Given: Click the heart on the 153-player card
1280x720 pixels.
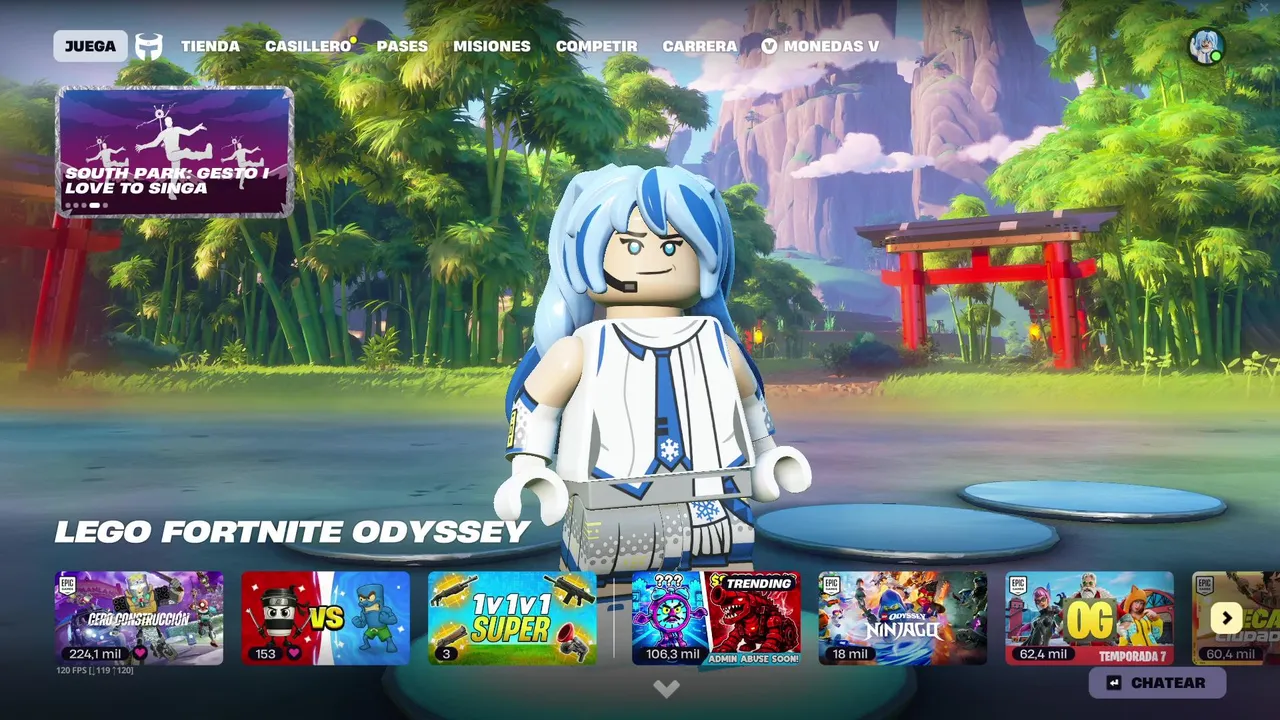Looking at the screenshot, I should click(293, 654).
